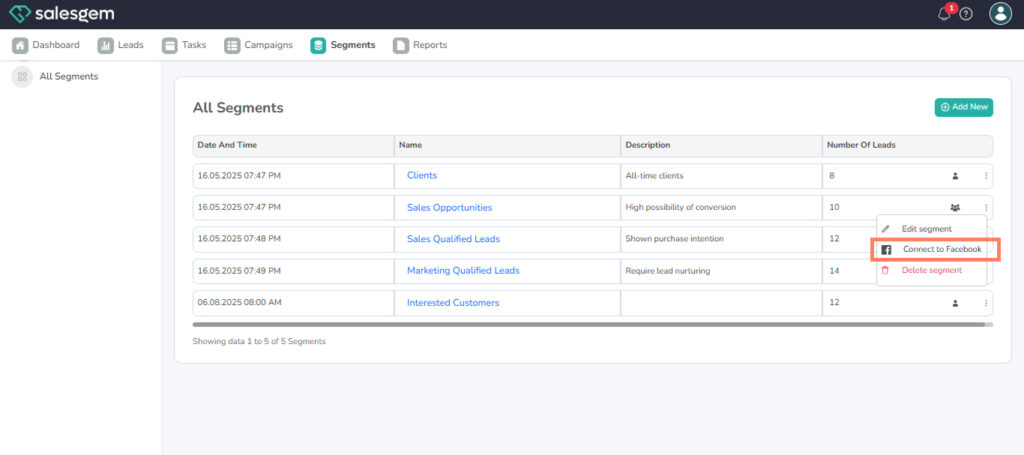
Task: Click the notification bell icon
Action: pos(944,14)
